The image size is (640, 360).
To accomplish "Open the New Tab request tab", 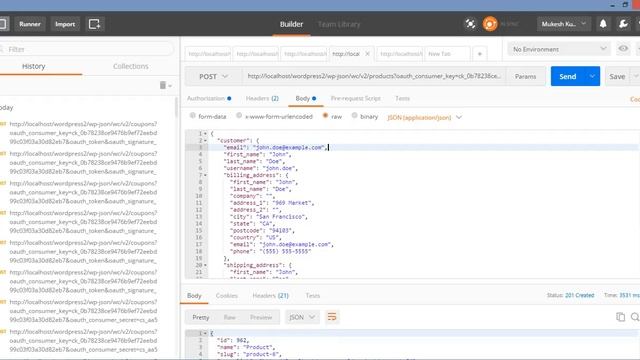I will tap(447, 54).
